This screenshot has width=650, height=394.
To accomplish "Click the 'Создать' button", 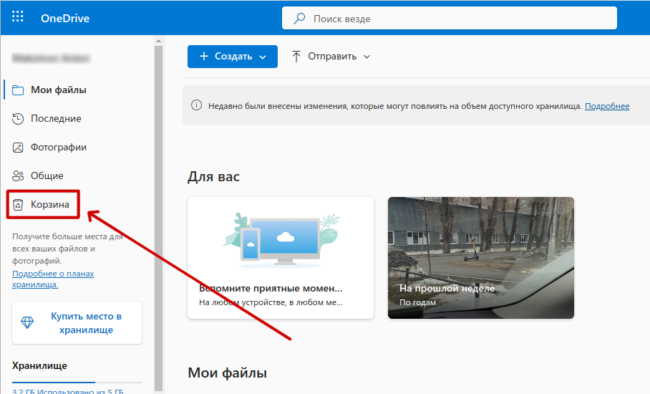I will 233,56.
